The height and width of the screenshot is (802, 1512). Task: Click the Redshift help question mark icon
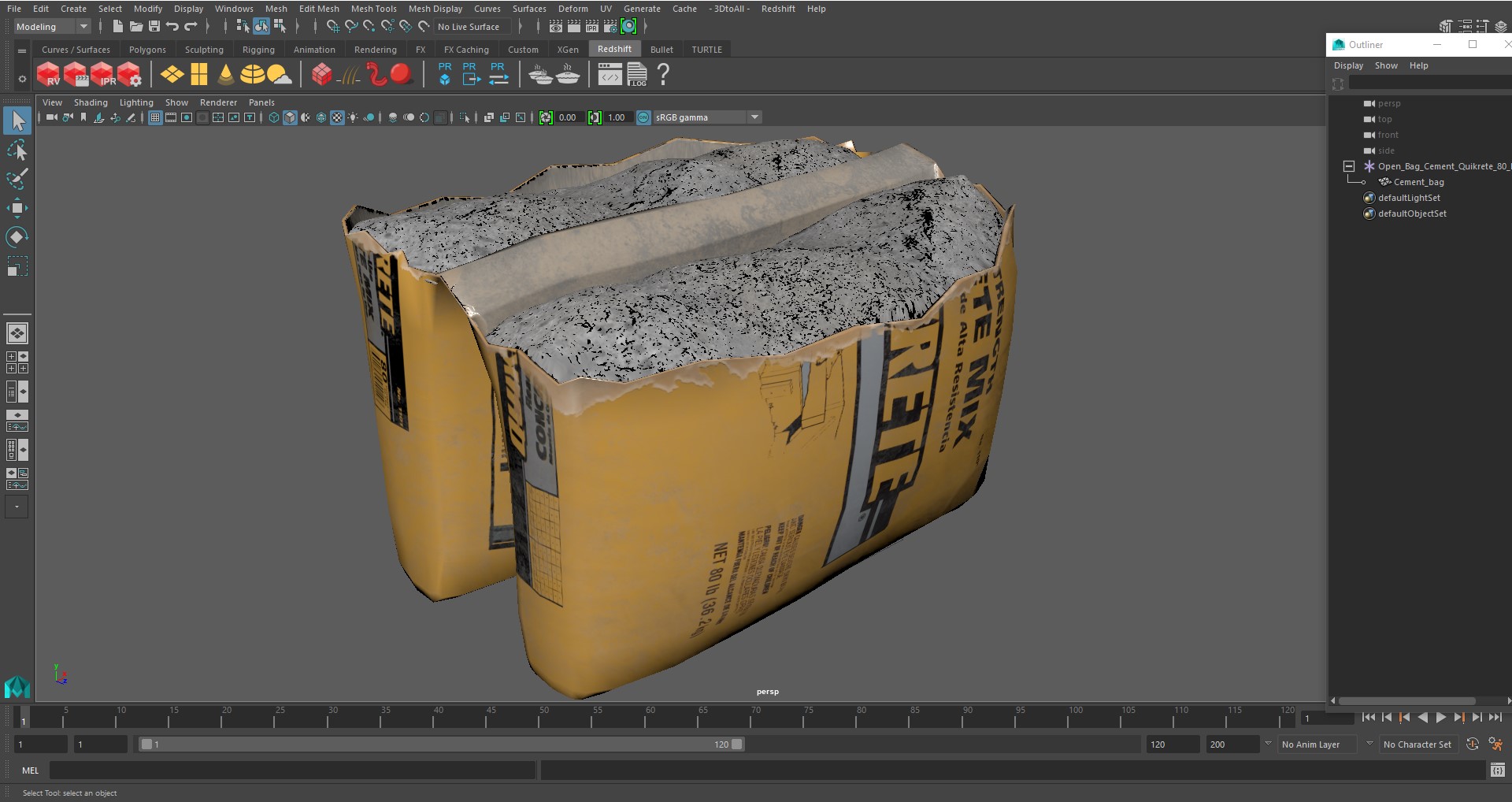tap(663, 75)
